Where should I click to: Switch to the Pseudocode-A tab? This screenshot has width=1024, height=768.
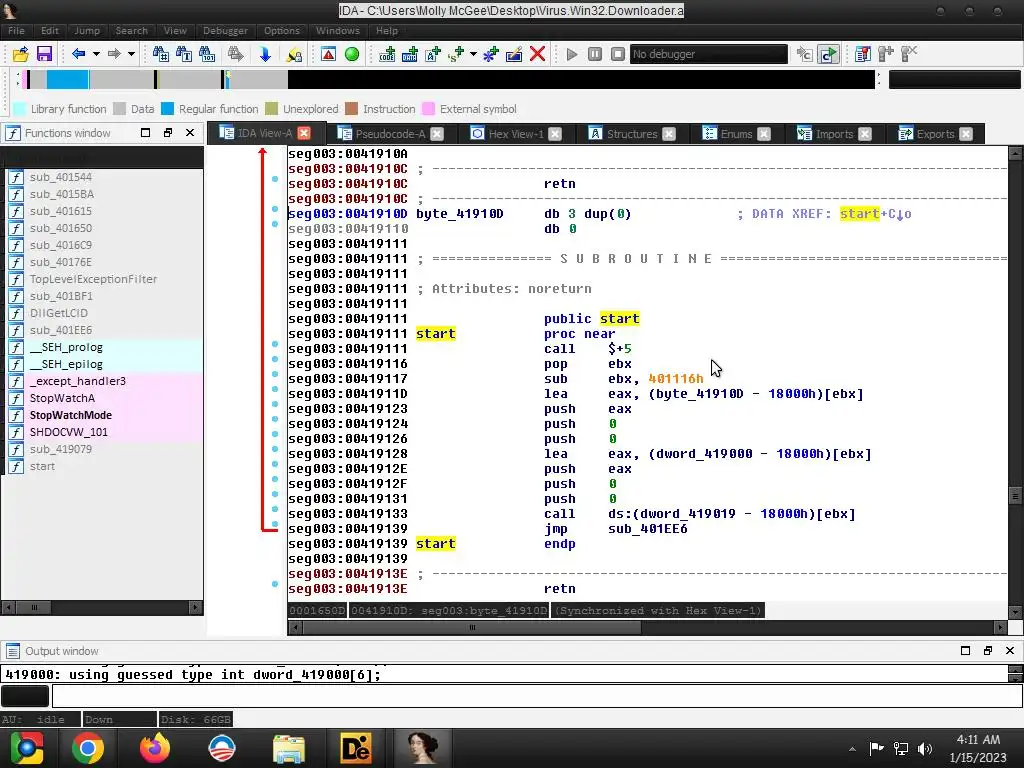click(x=390, y=134)
